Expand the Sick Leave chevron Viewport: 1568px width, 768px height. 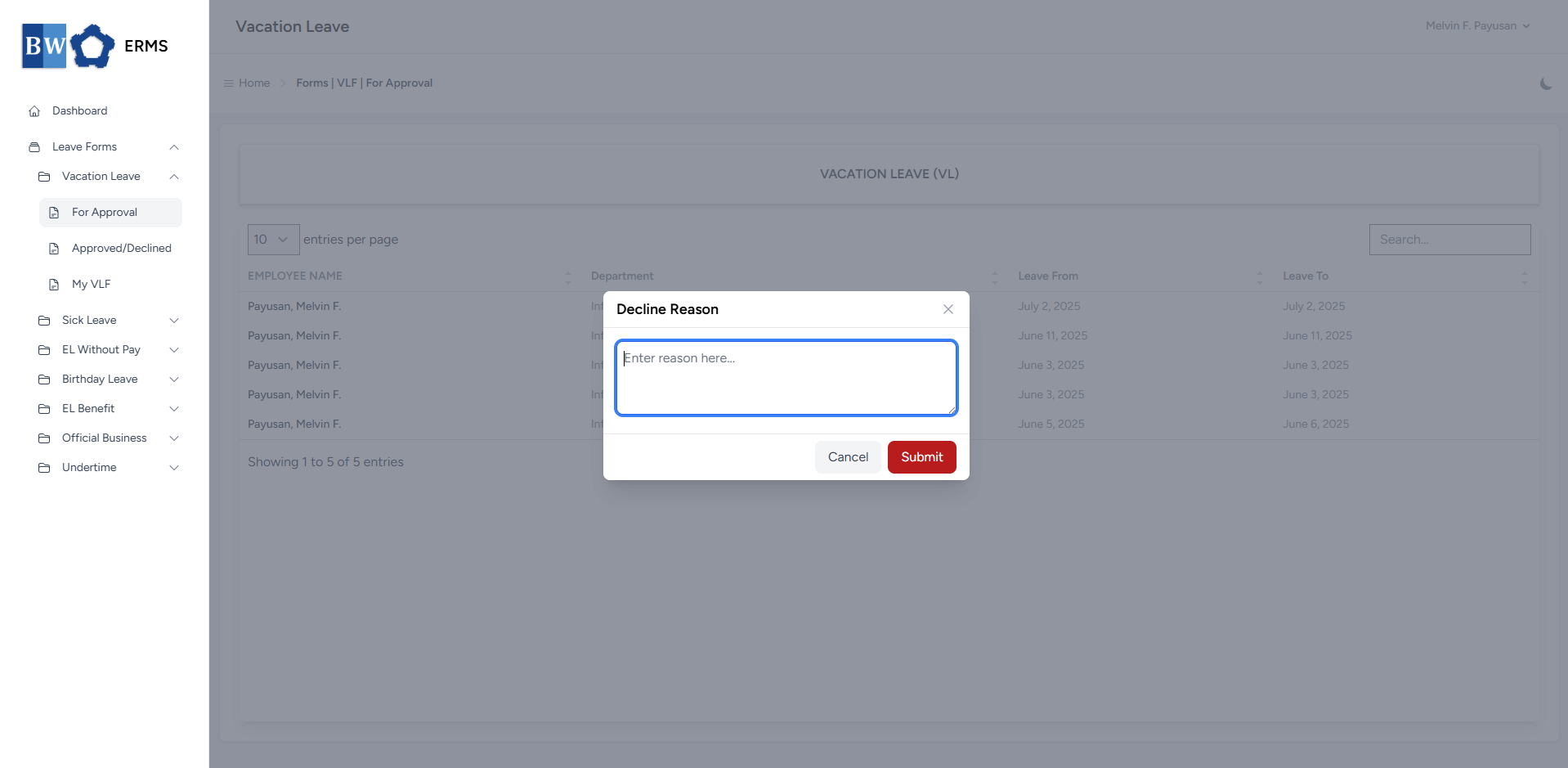coord(174,321)
